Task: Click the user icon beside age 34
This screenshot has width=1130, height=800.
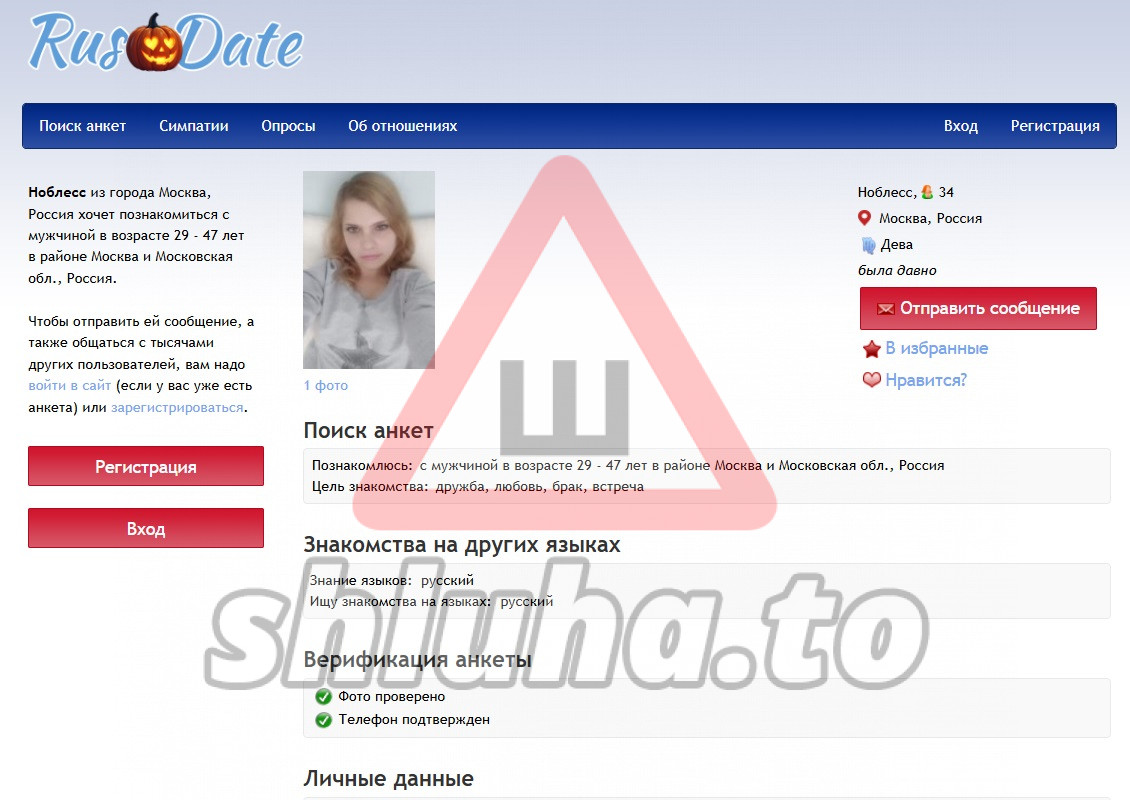Action: [927, 192]
